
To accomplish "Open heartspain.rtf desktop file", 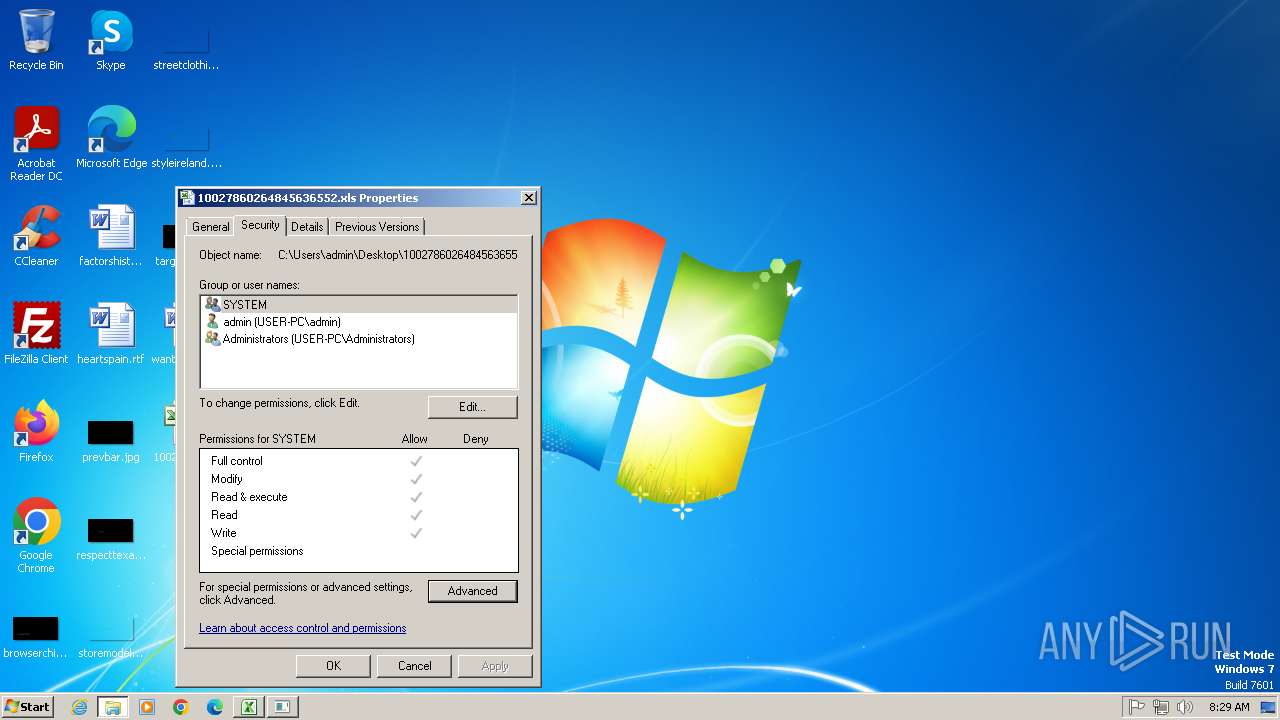I will [x=111, y=333].
